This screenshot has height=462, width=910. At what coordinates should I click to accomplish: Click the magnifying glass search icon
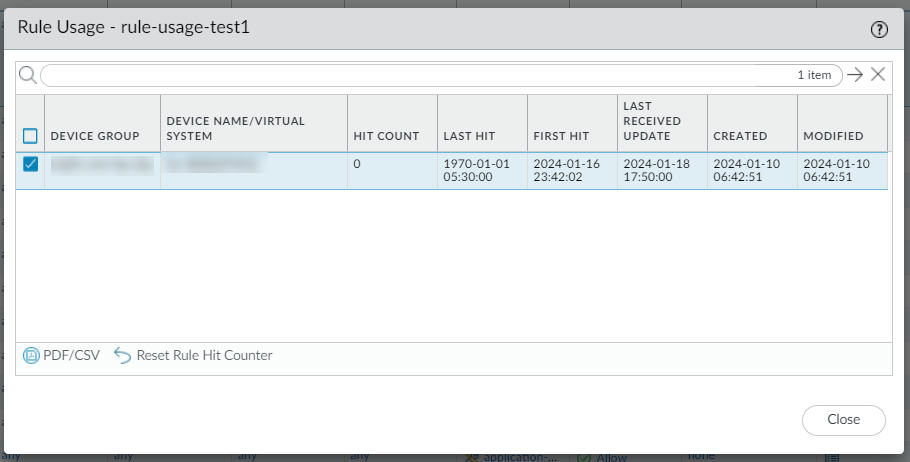(x=28, y=75)
